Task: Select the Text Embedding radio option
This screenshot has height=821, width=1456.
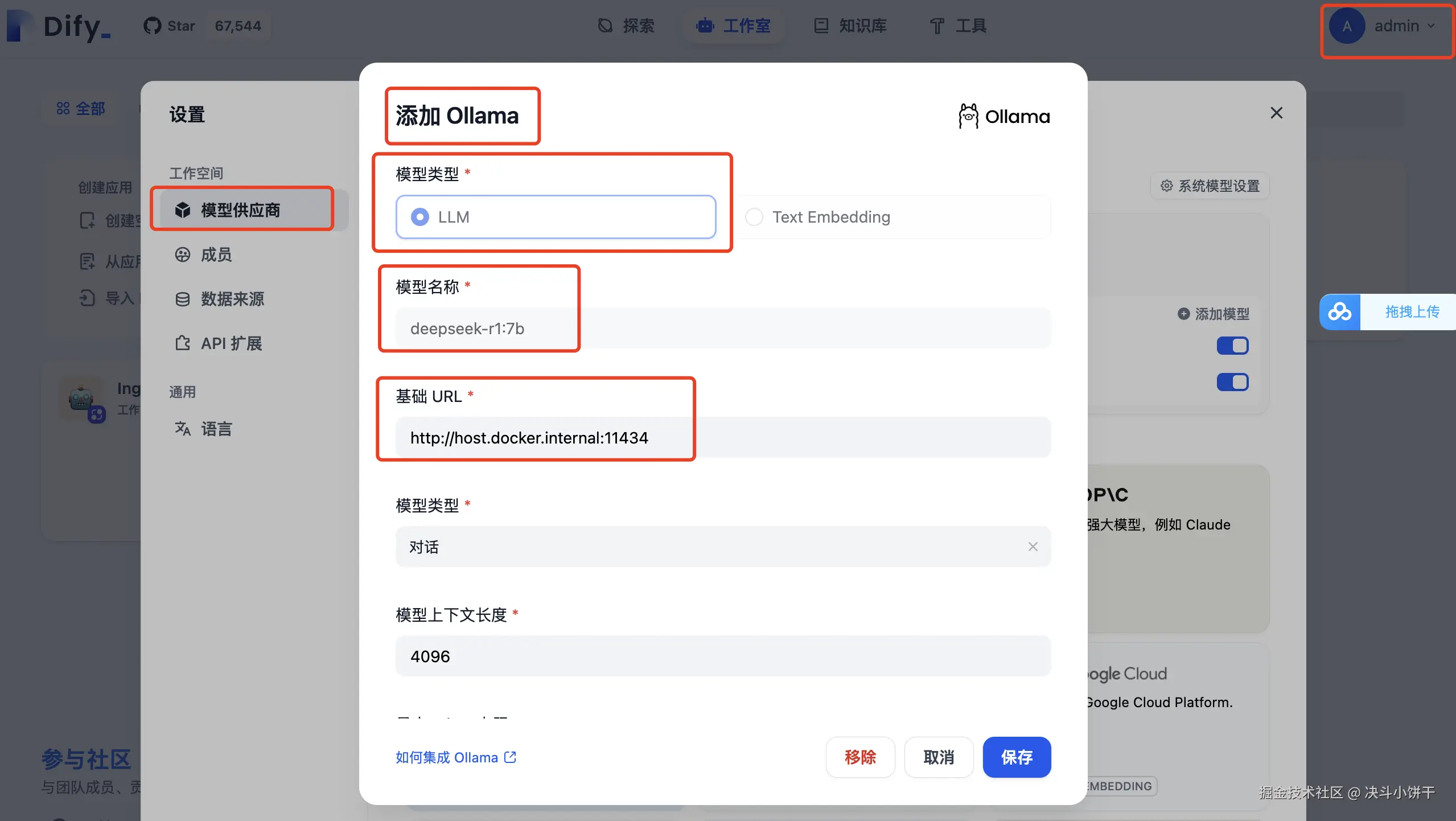Action: coord(754,217)
